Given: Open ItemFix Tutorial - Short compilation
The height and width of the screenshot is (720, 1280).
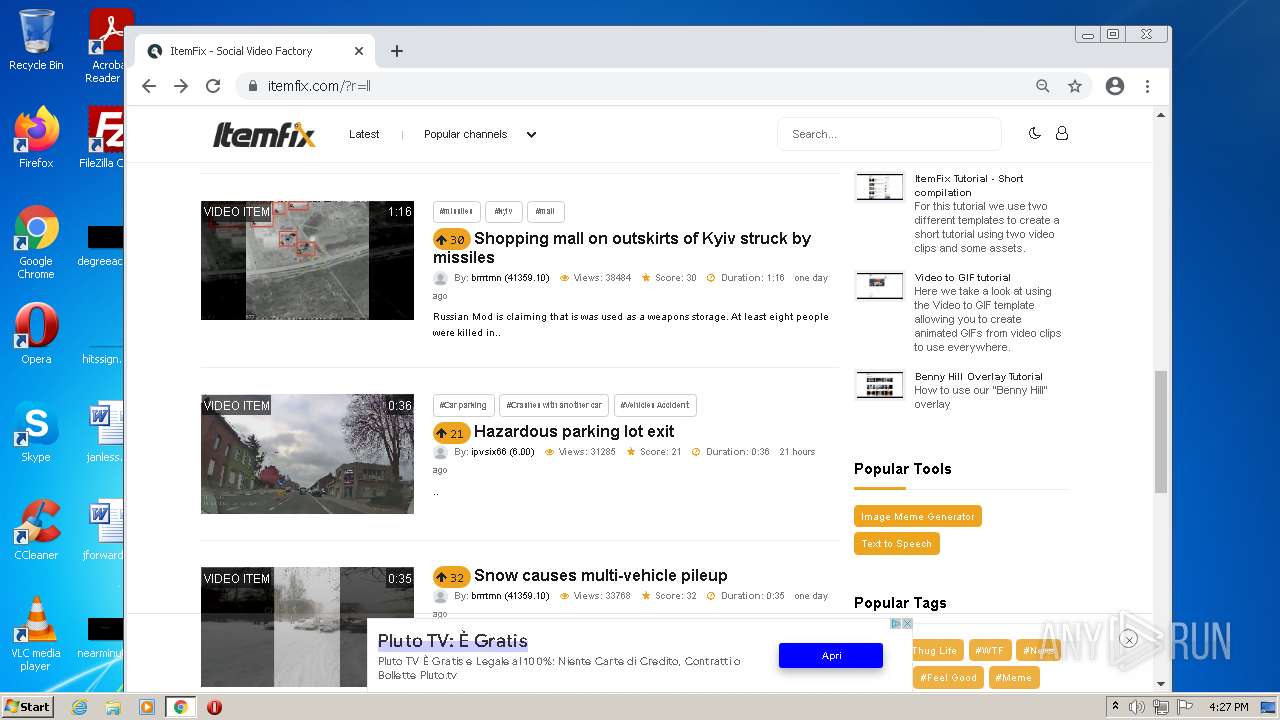Looking at the screenshot, I should point(968,185).
